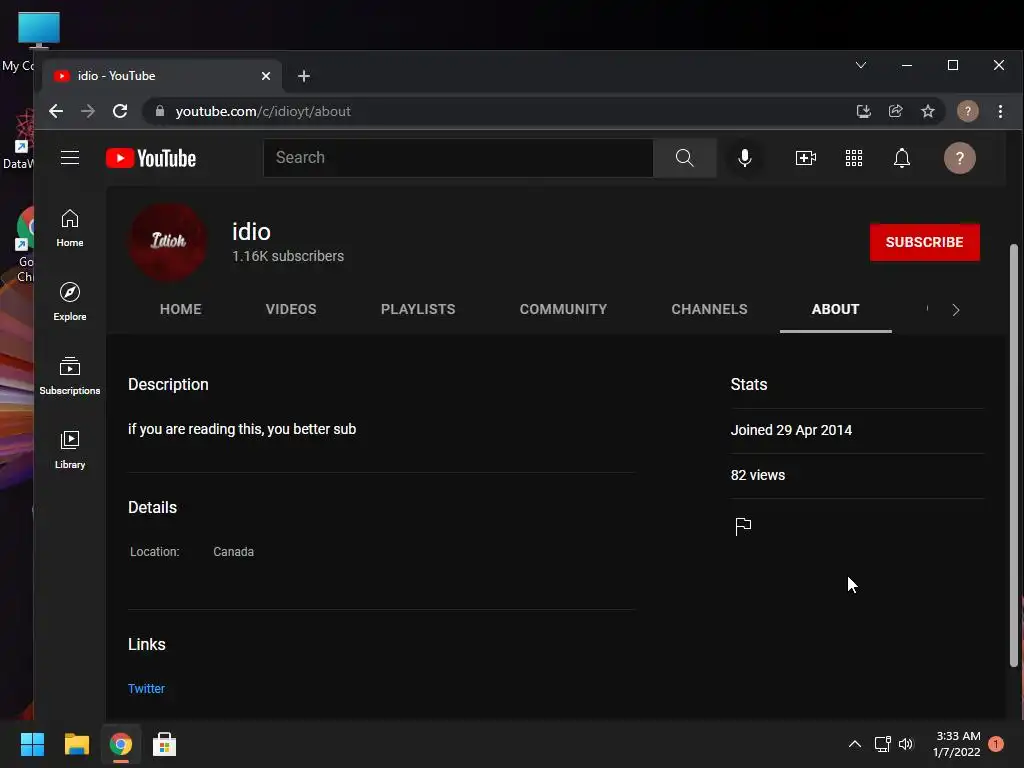Open Microsoft Store from the taskbar
The image size is (1024, 768).
[164, 744]
